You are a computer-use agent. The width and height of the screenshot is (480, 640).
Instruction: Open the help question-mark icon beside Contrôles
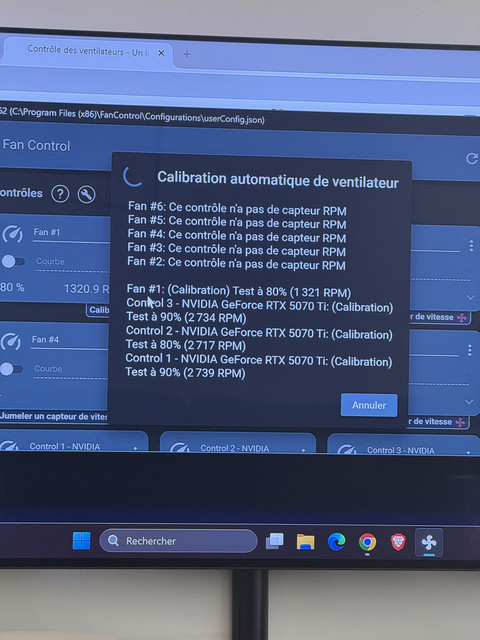coord(60,194)
